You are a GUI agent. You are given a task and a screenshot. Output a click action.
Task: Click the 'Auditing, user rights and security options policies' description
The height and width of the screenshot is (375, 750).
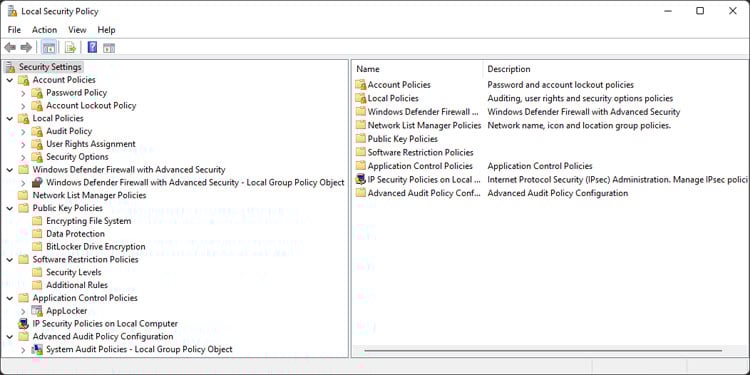[x=580, y=99]
